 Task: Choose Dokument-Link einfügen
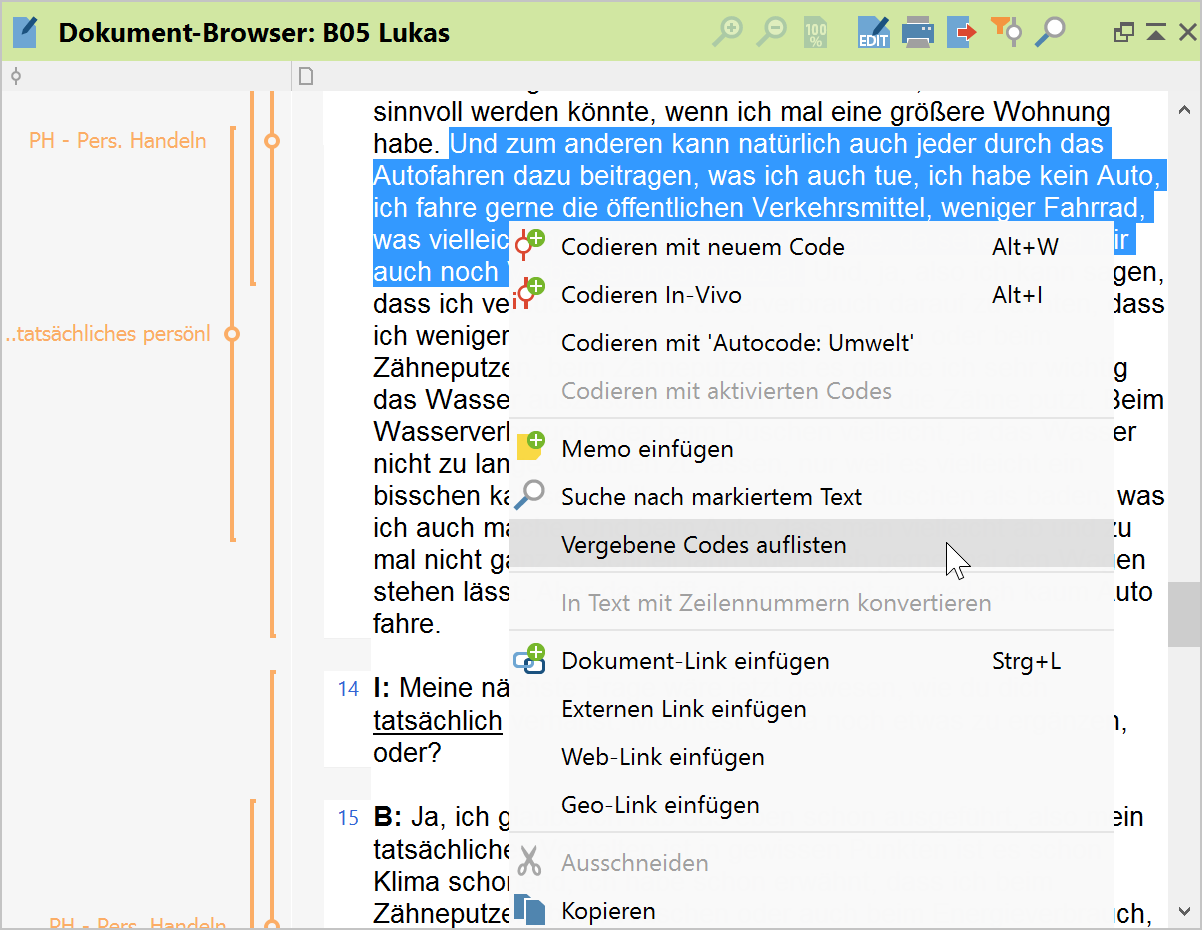tap(811, 661)
